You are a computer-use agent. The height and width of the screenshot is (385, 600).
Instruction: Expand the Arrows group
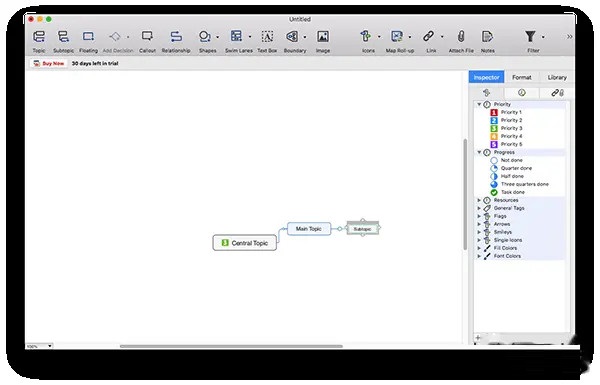(x=479, y=224)
